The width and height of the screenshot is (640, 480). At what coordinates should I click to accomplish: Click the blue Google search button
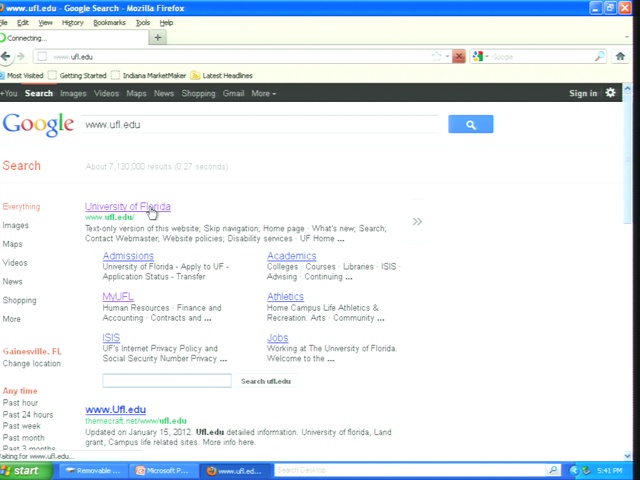point(471,124)
